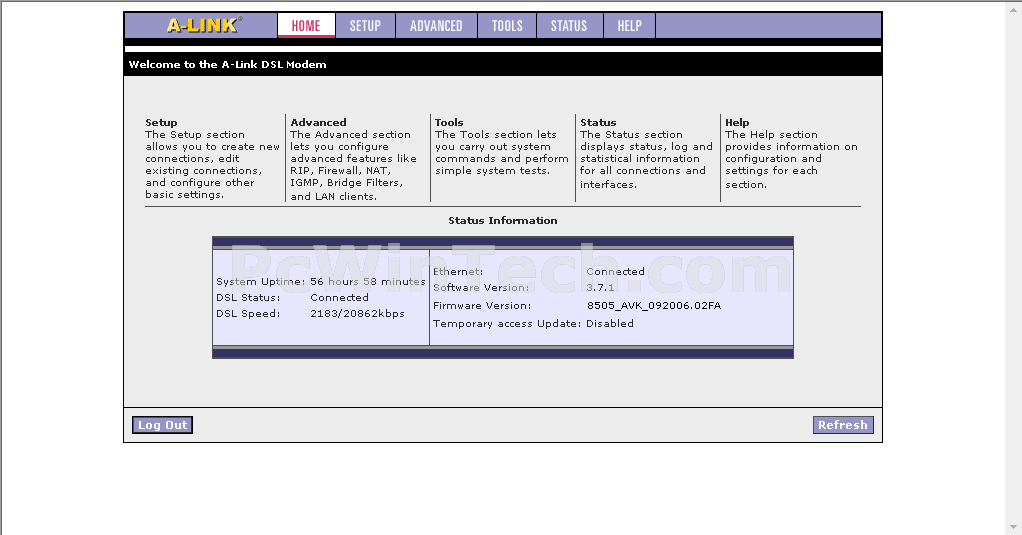Image resolution: width=1022 pixels, height=535 pixels.
Task: Click the scrollbar down arrow
Action: pos(1014,527)
